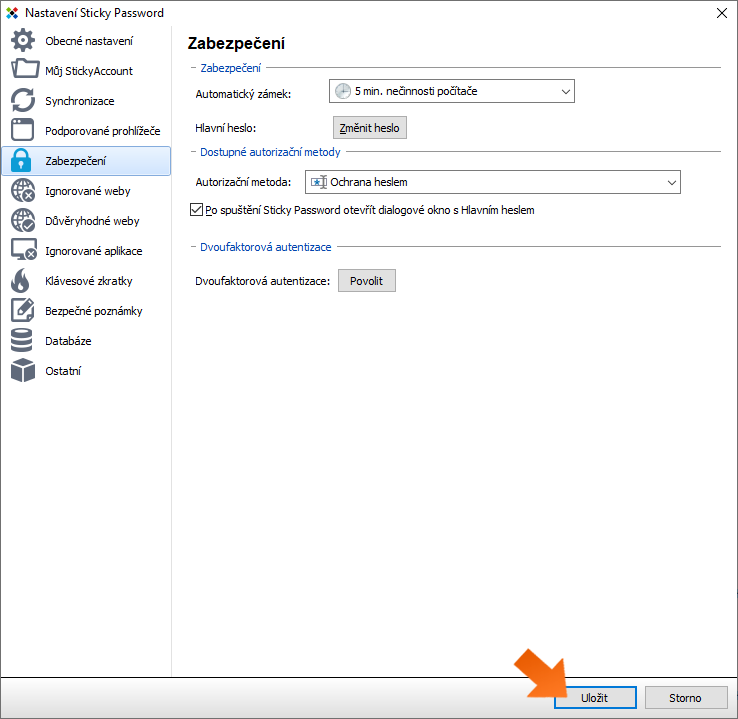Viewport: 738px width, 719px height.
Task: Click the Hlavní heslo: label
Action: click(x=225, y=128)
